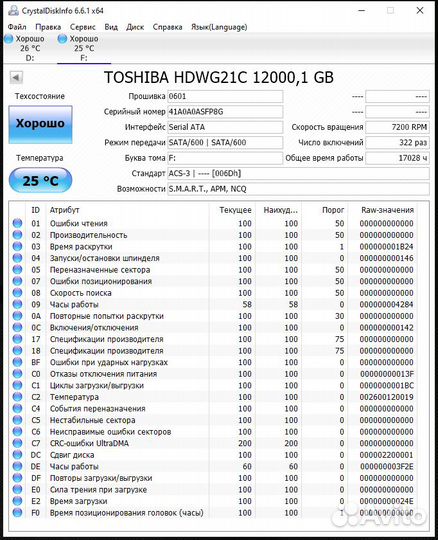The height and width of the screenshot is (540, 438).
Task: Click status icon for Время загрузки row
Action: 17,501
